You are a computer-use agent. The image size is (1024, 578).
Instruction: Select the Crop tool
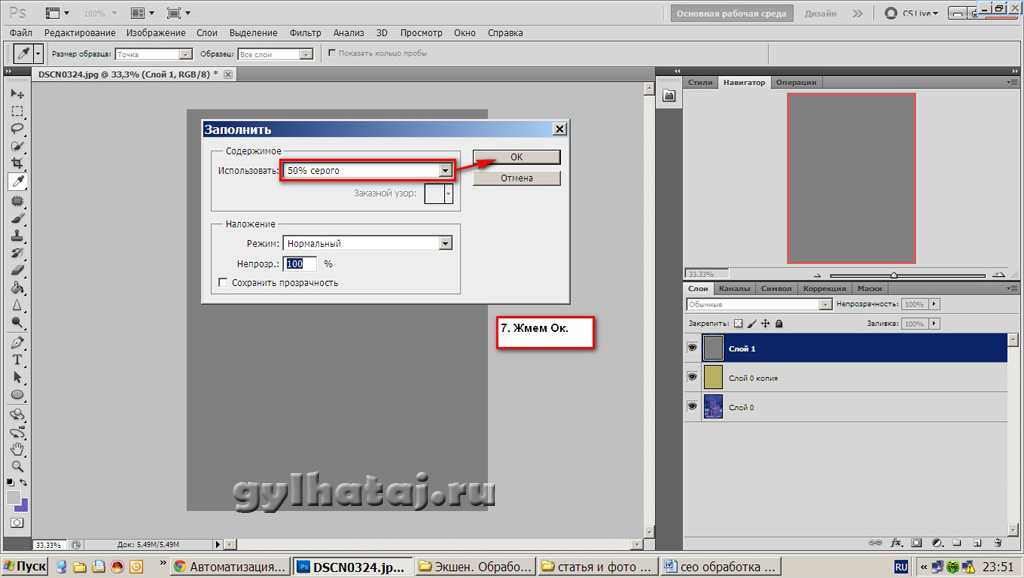17,164
